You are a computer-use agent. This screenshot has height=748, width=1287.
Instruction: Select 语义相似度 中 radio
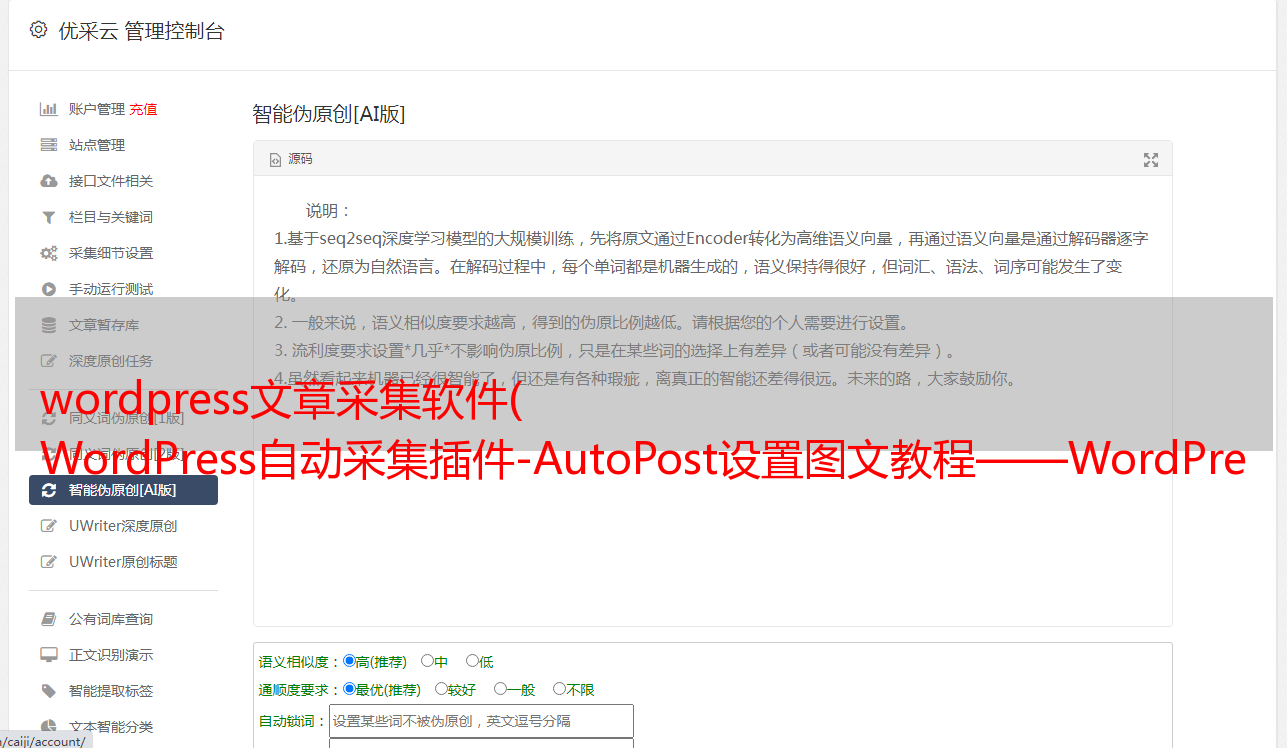[x=427, y=661]
